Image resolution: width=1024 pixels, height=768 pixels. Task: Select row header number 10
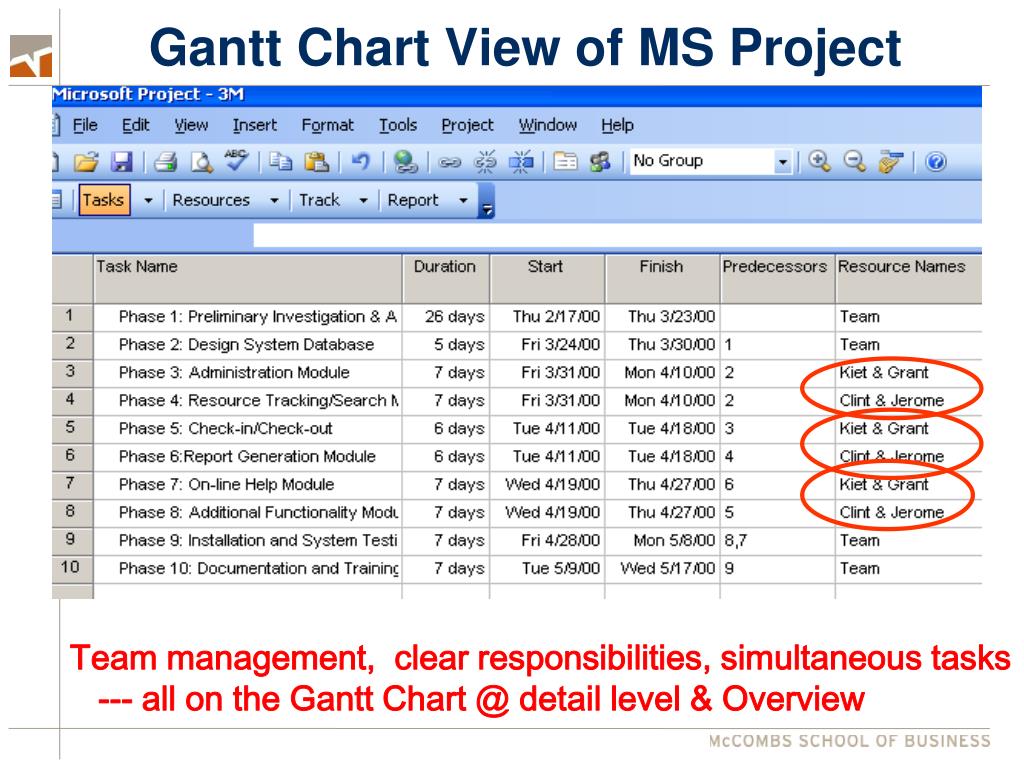coord(72,568)
